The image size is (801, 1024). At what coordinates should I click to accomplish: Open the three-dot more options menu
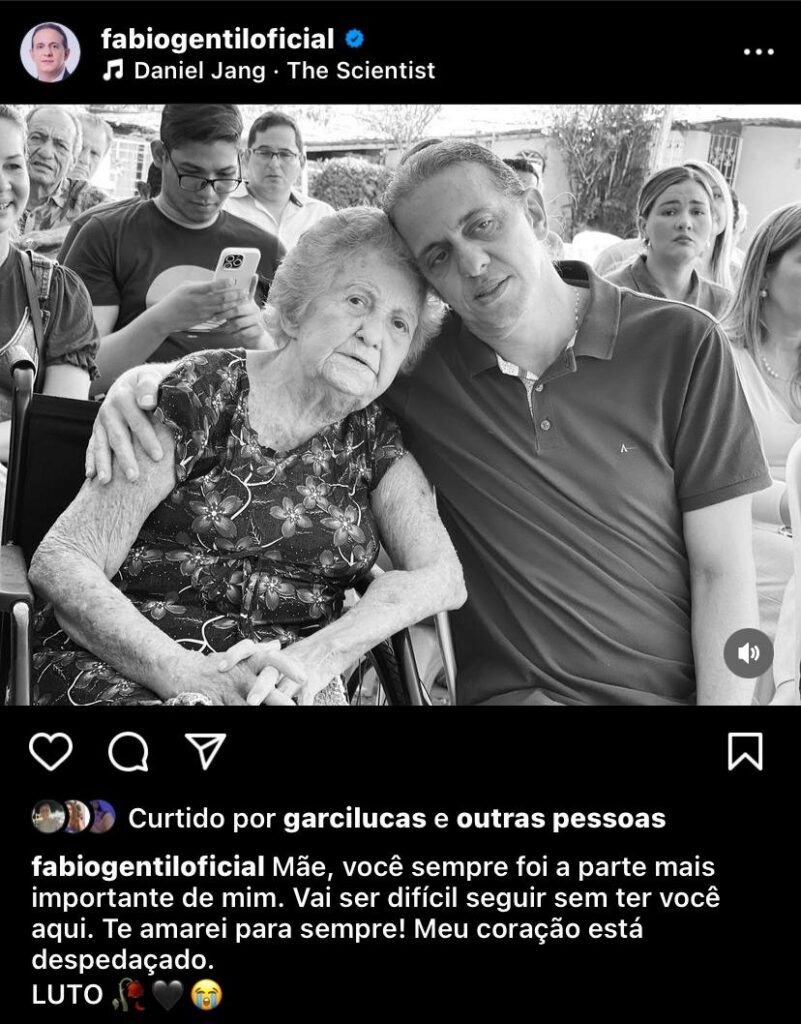[759, 52]
